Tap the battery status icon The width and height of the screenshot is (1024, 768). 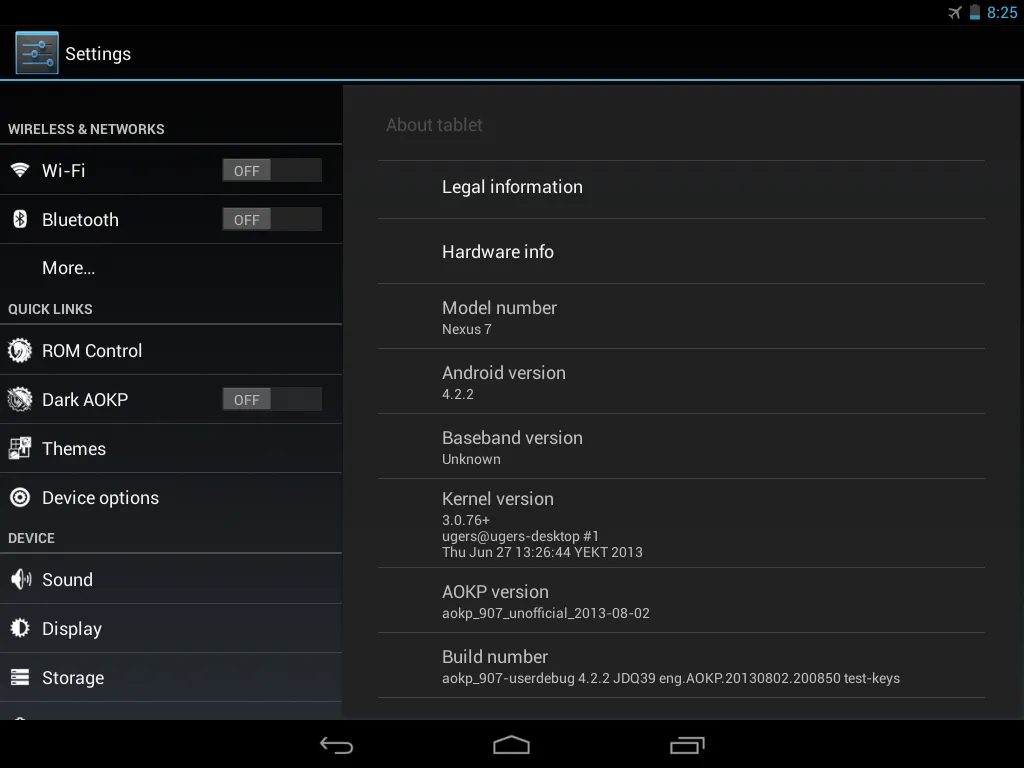pyautogui.click(x=974, y=12)
